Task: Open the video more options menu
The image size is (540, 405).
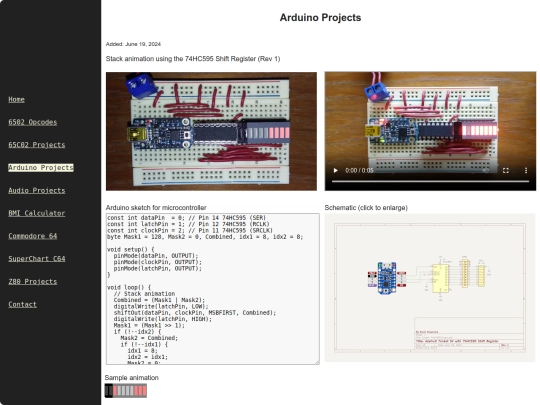Action: pyautogui.click(x=526, y=170)
